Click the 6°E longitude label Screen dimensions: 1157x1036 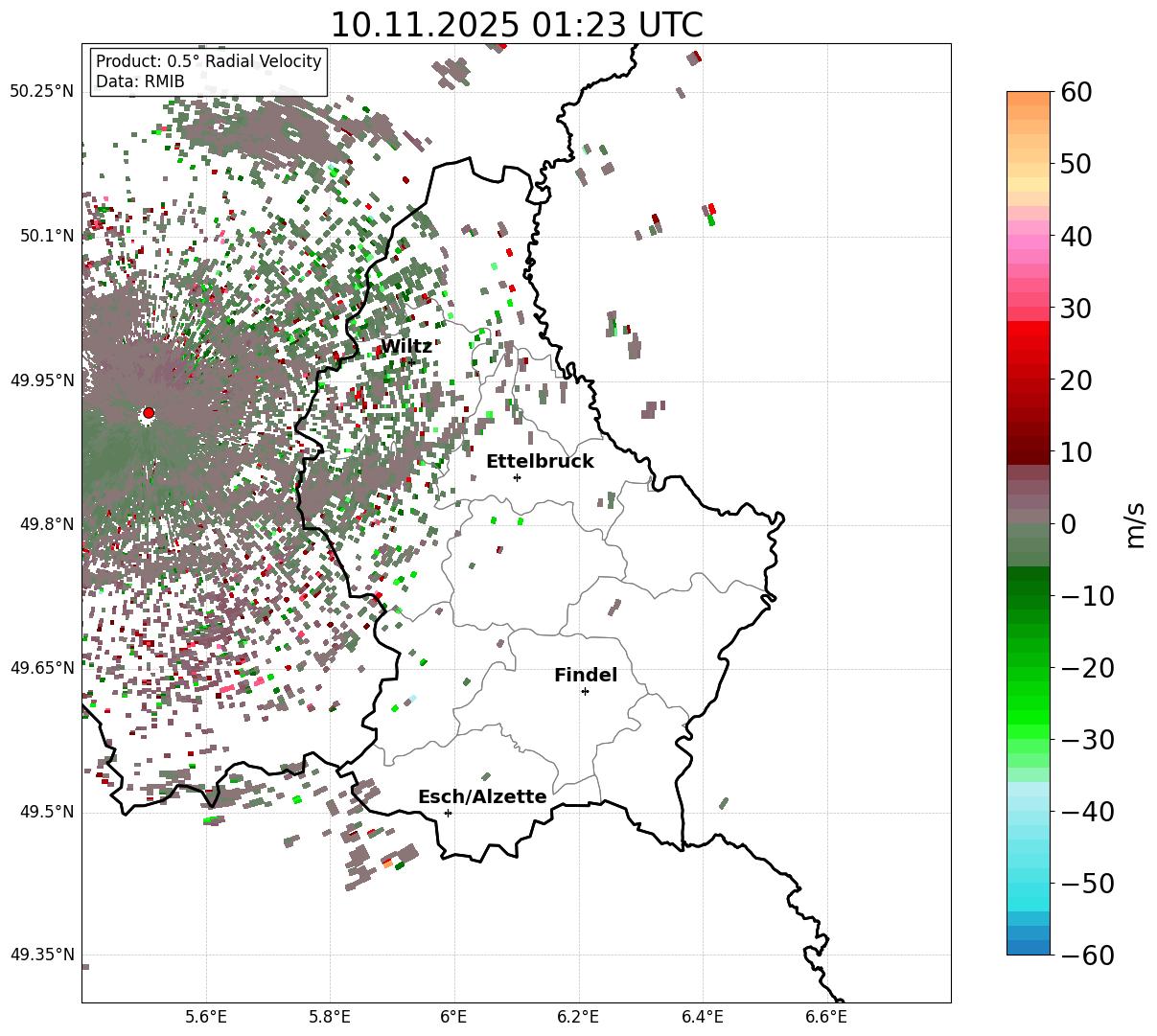pos(454,1017)
